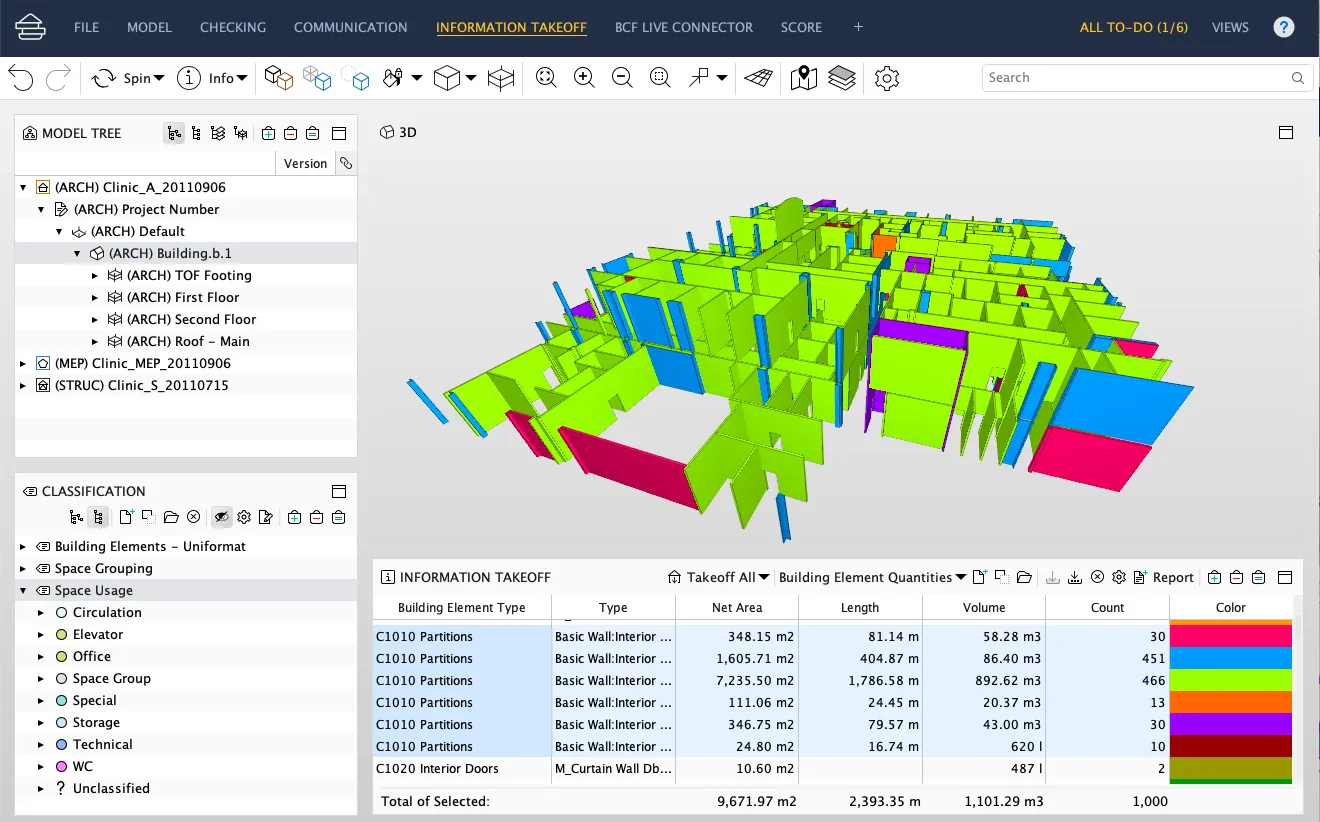Click the Information Takeoff settings gear
The image size is (1320, 822).
pos(1119,577)
